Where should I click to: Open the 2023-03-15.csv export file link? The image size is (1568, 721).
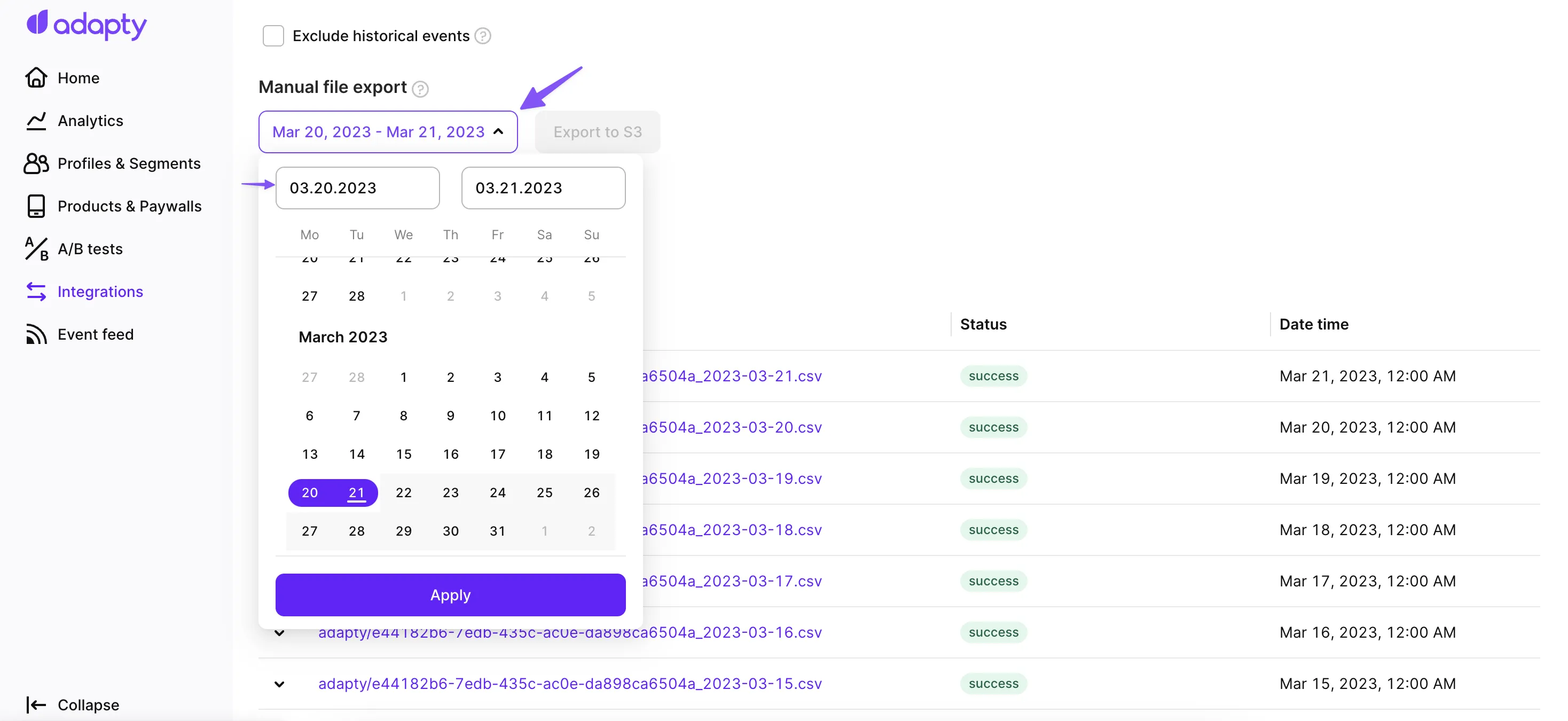click(570, 683)
